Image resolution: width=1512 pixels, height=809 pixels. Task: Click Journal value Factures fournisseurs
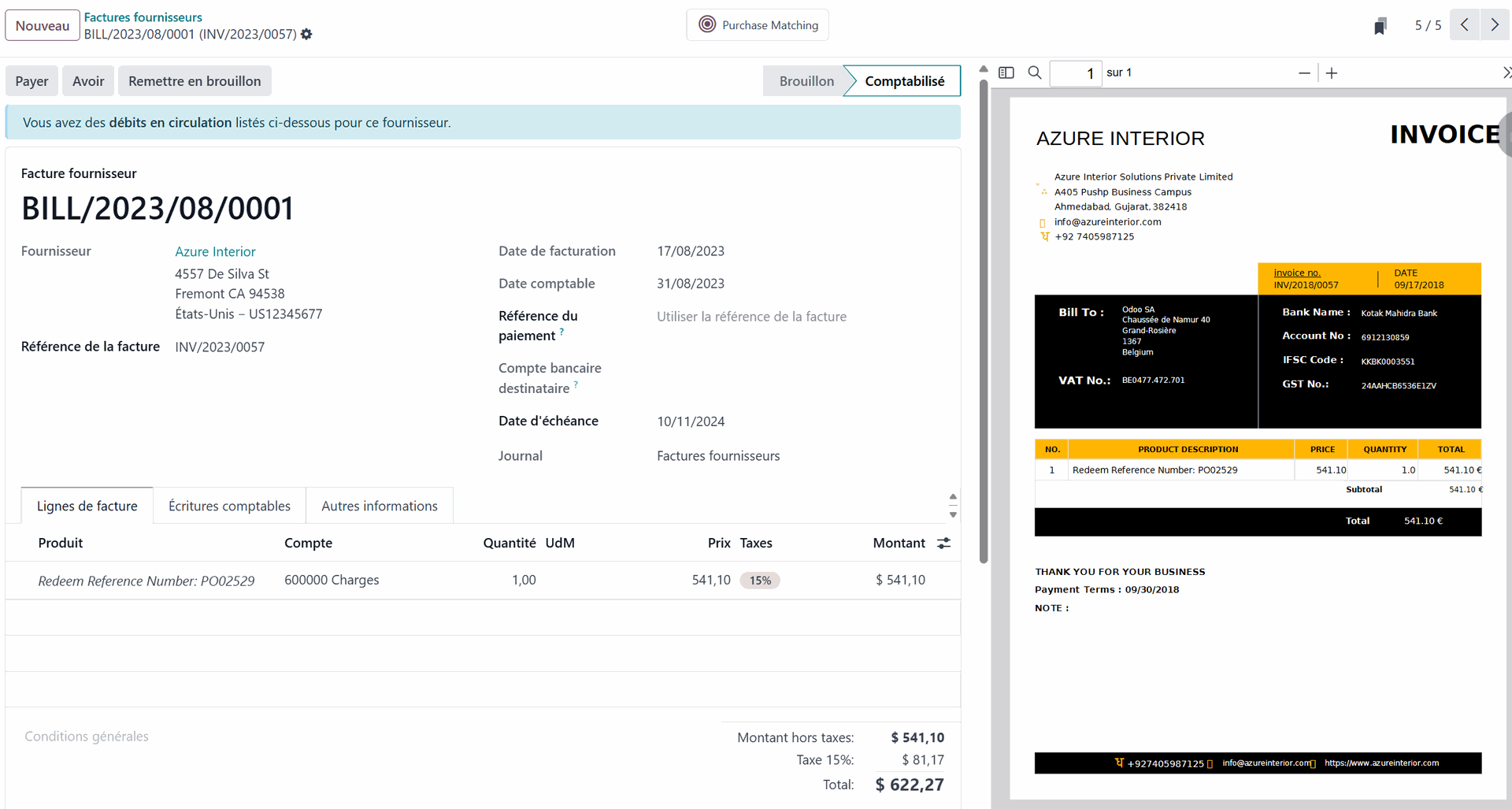click(x=718, y=456)
